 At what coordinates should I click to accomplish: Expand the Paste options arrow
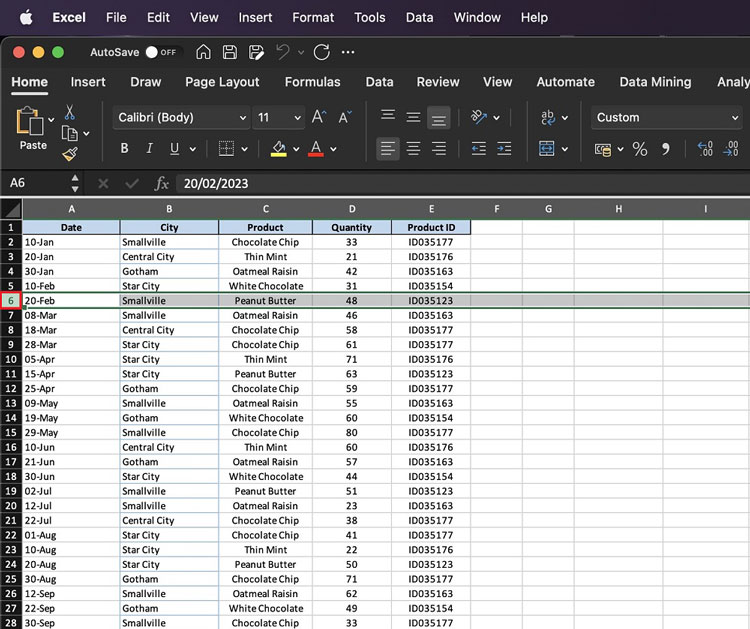(51, 120)
